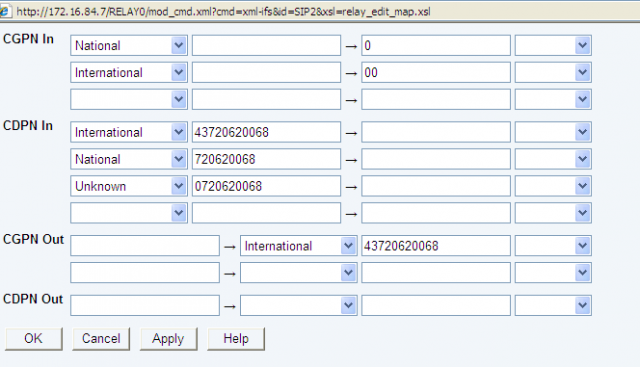
Task: Focus the replacement field of the CDPN In International row
Action: [436, 132]
